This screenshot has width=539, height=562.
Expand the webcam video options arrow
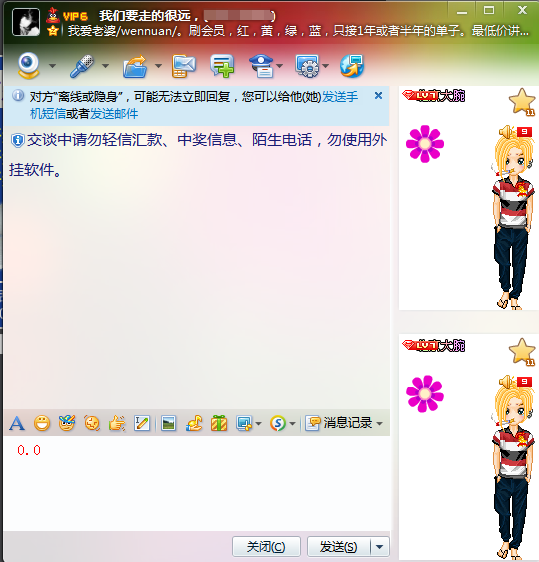coord(52,66)
